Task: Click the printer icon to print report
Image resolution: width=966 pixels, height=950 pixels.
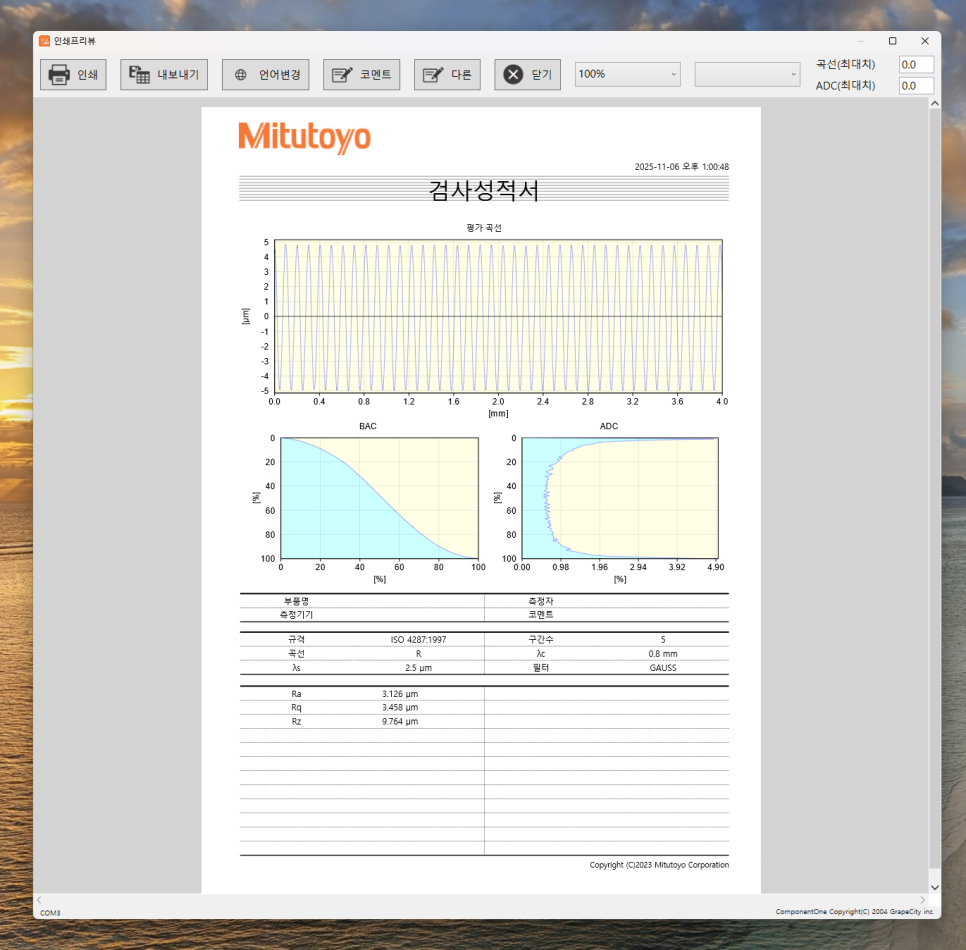Action: point(59,75)
